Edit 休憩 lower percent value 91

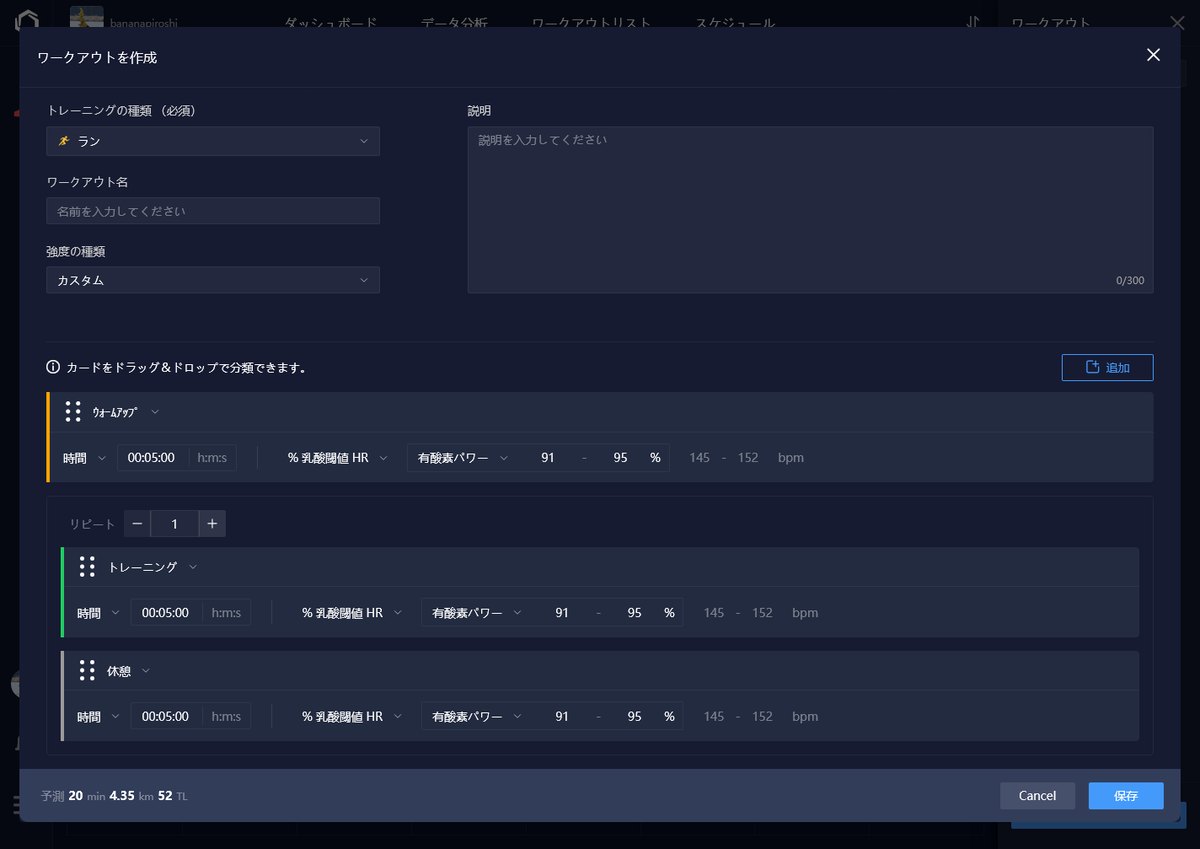click(x=561, y=716)
